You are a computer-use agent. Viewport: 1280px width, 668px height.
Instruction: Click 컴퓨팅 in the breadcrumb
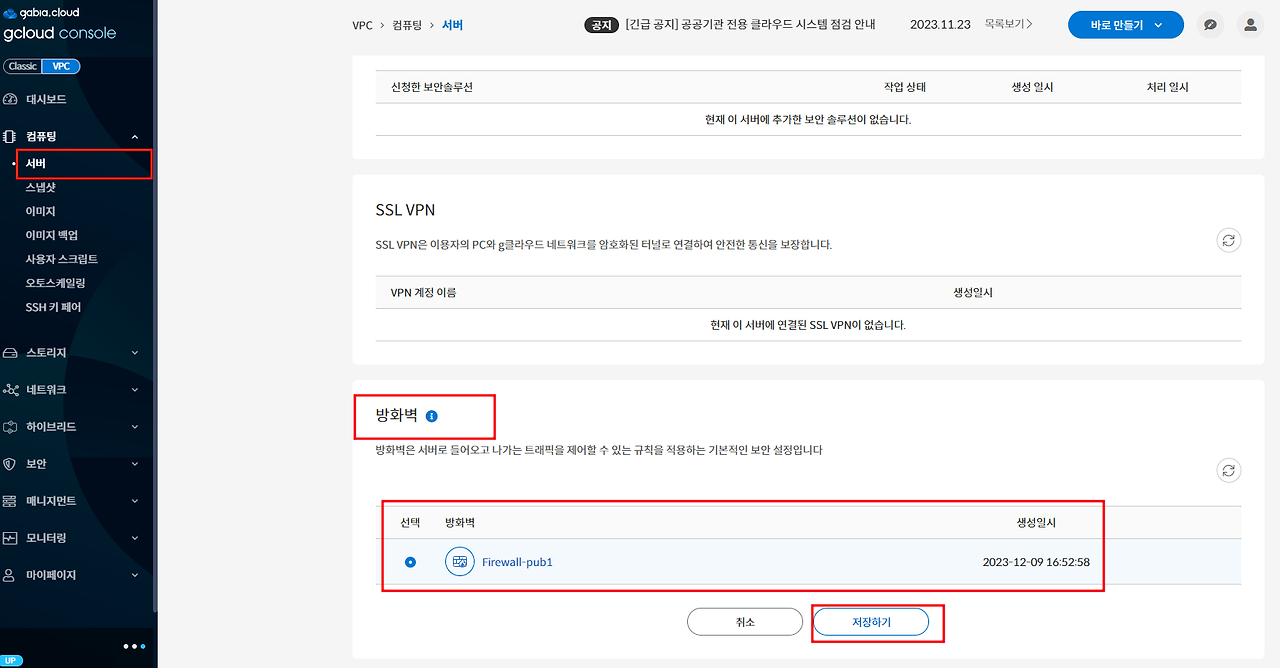pos(408,25)
